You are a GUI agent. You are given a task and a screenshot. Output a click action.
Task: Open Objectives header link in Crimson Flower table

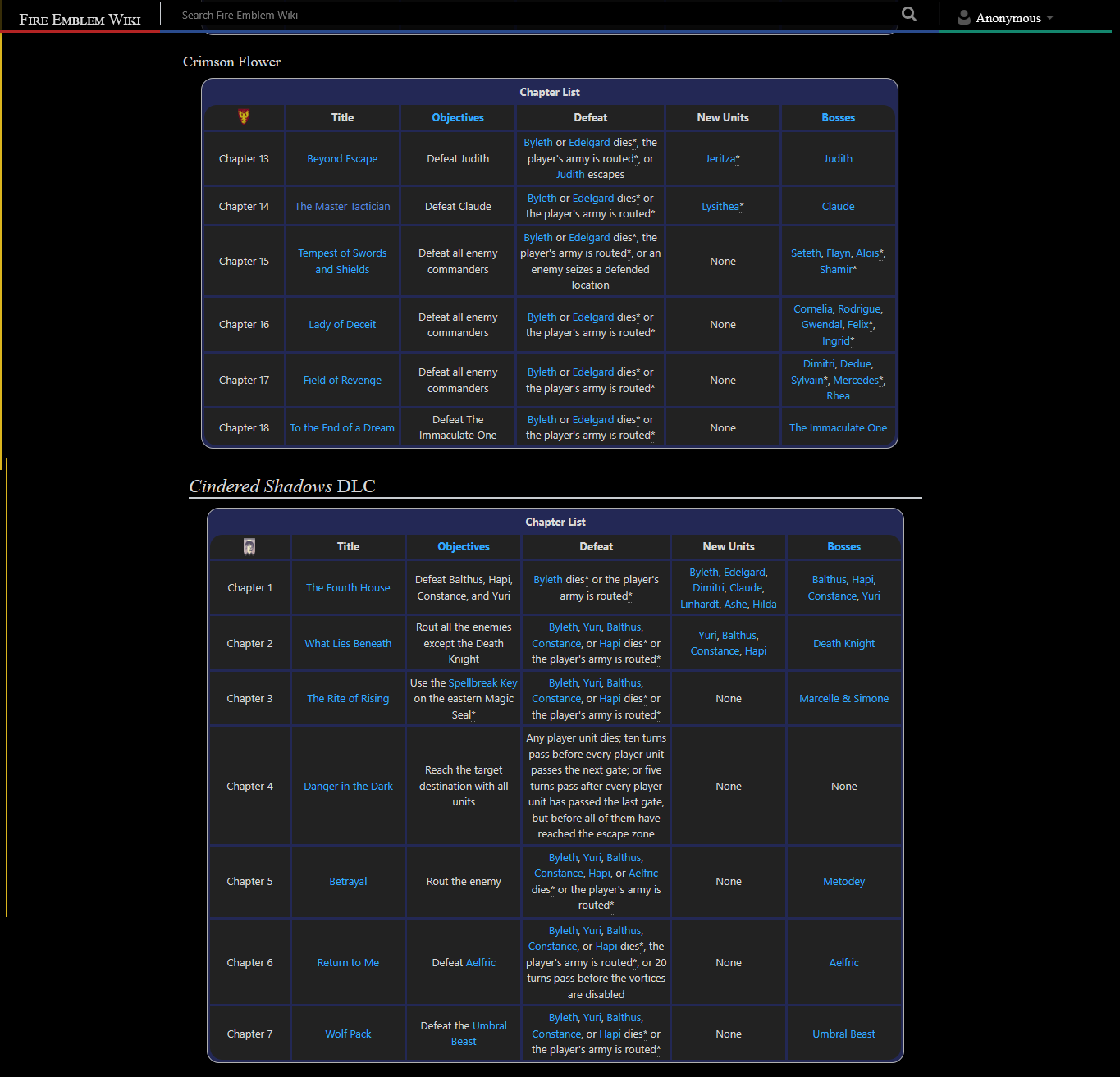(x=458, y=117)
